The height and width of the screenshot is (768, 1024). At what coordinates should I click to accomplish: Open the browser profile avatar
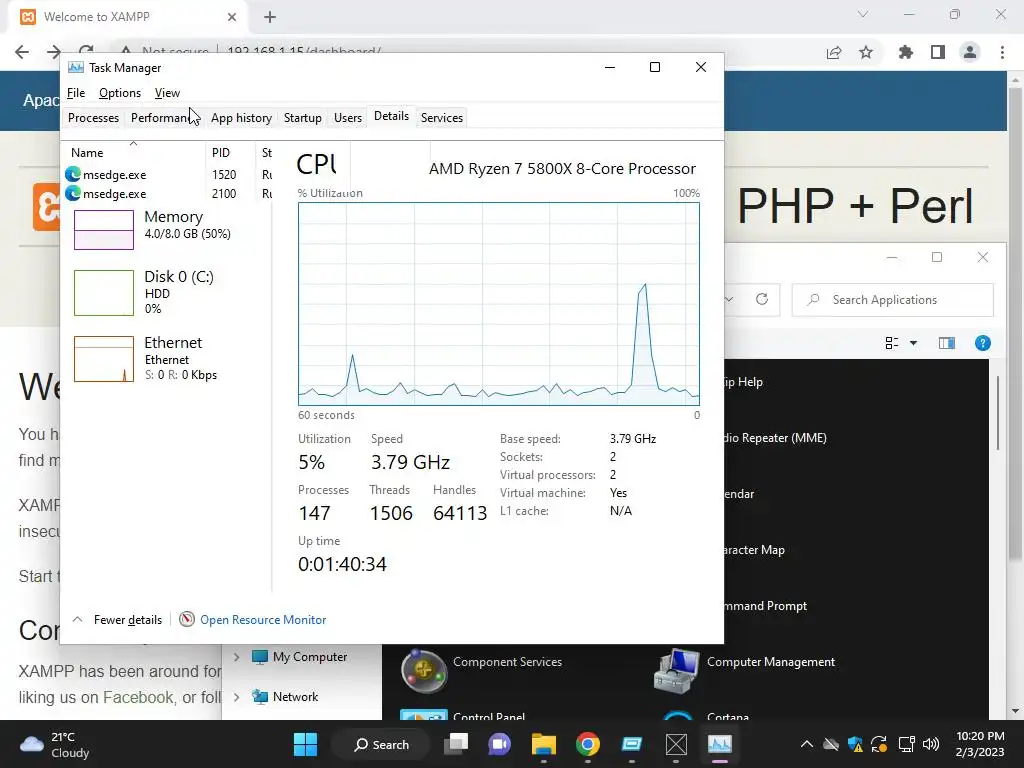point(970,52)
